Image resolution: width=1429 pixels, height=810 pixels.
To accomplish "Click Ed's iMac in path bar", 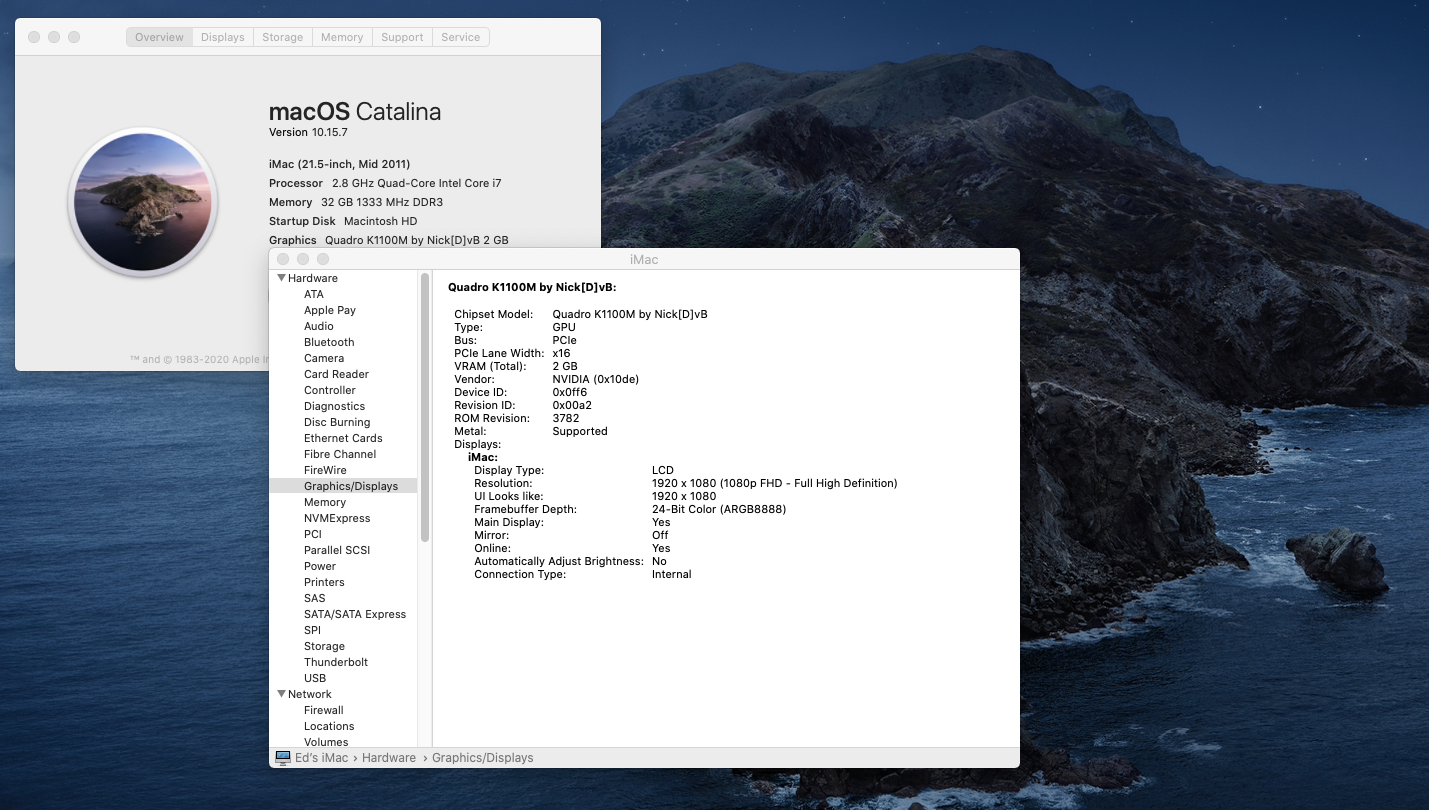I will (x=322, y=758).
